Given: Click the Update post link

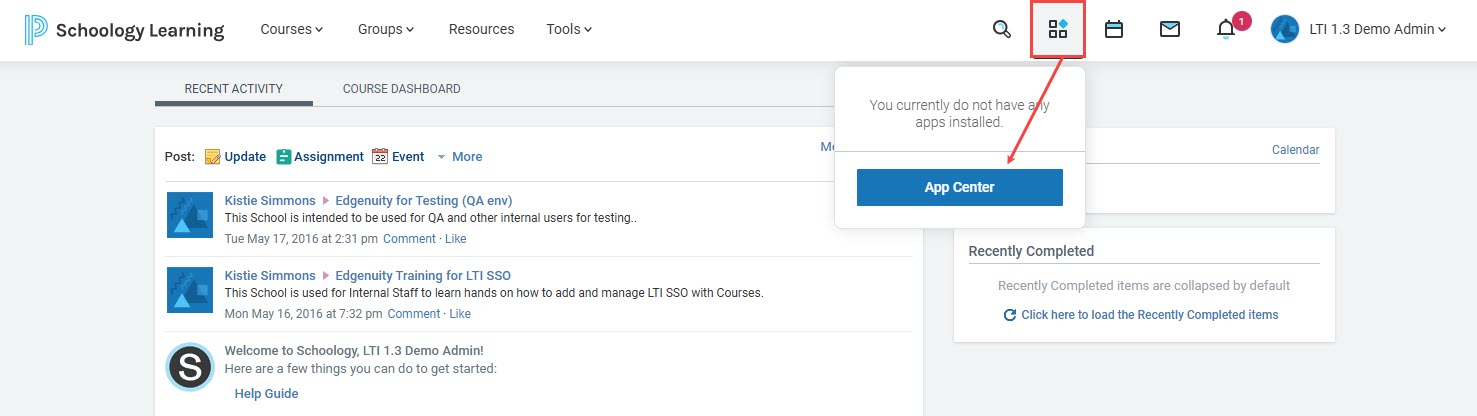Looking at the screenshot, I should tap(245, 157).
